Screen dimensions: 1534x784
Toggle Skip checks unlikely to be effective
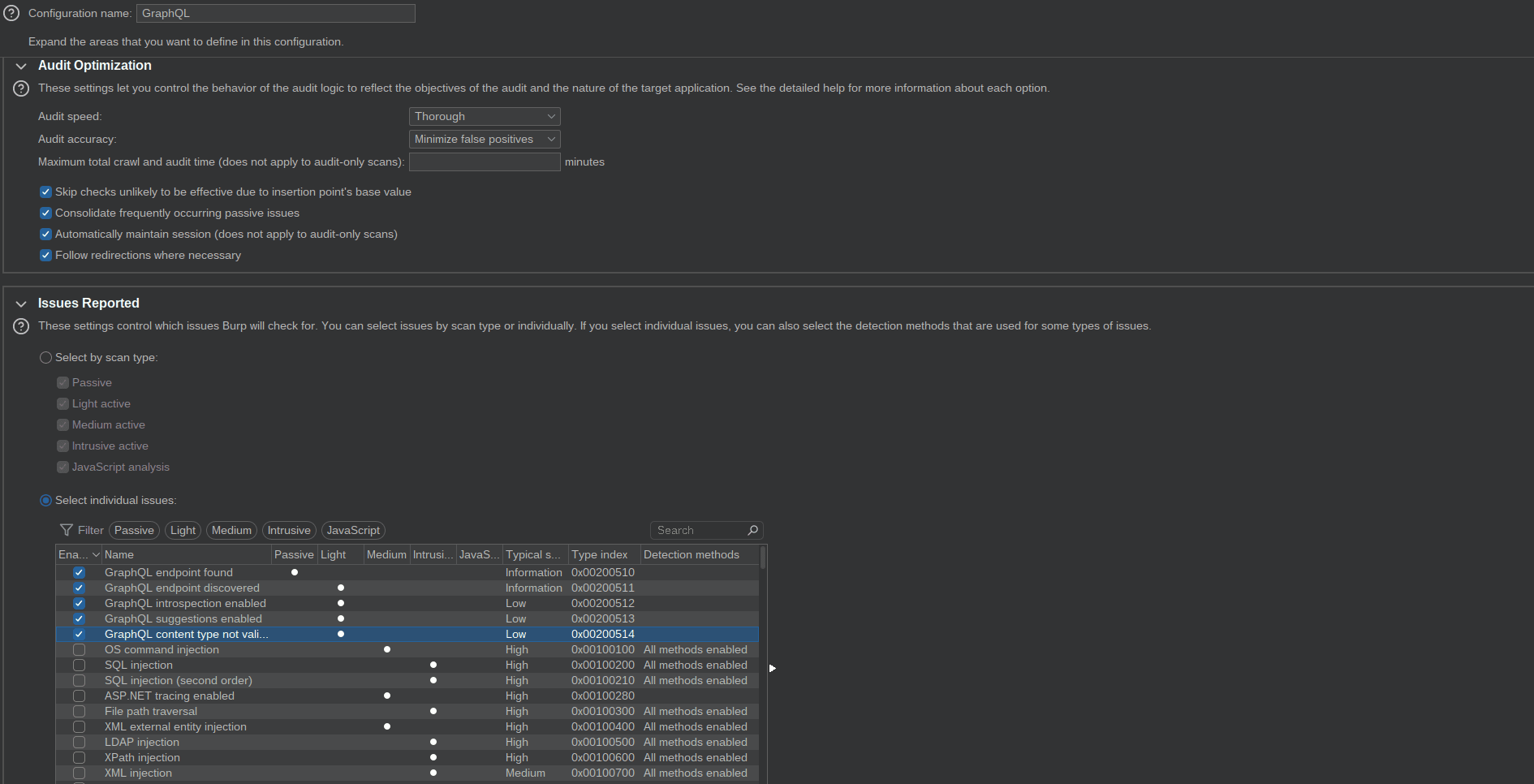point(45,192)
